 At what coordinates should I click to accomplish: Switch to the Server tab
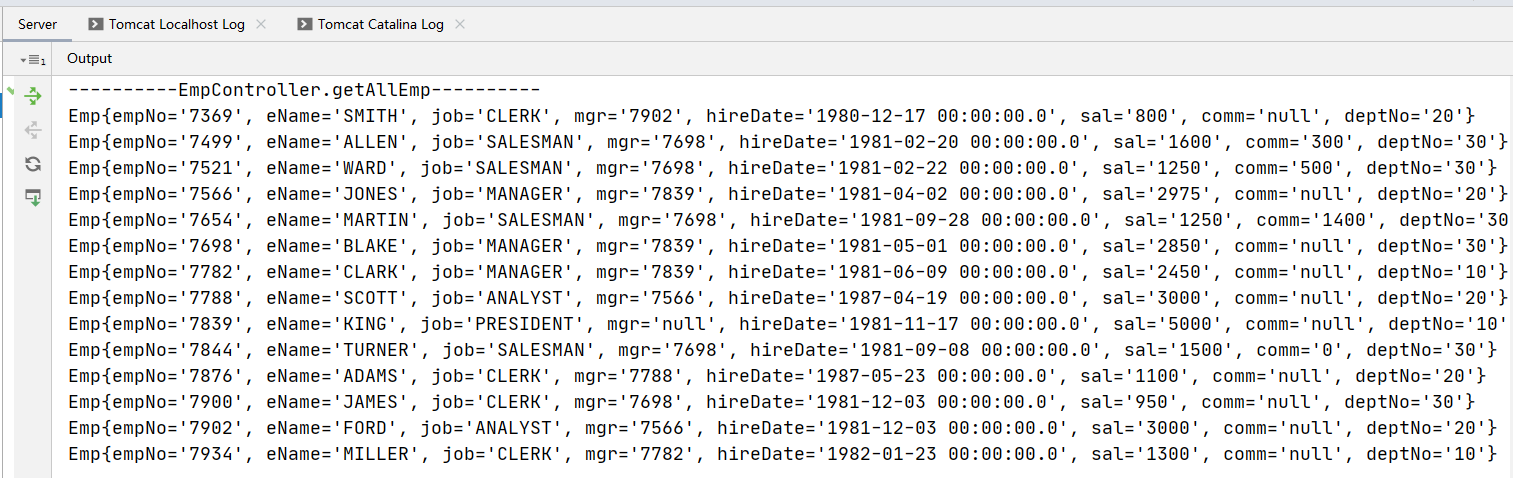point(38,24)
